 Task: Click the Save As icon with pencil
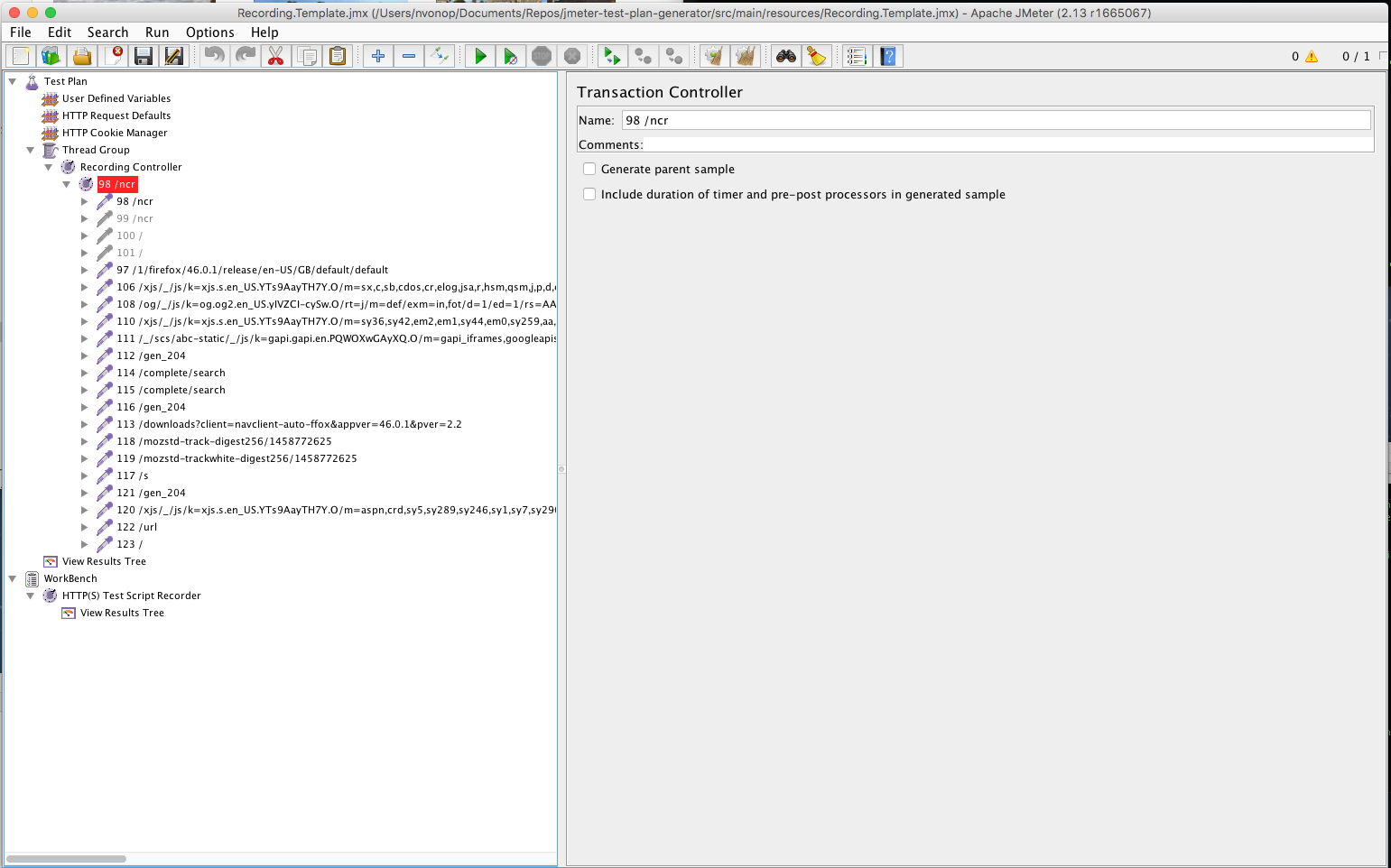[x=174, y=56]
